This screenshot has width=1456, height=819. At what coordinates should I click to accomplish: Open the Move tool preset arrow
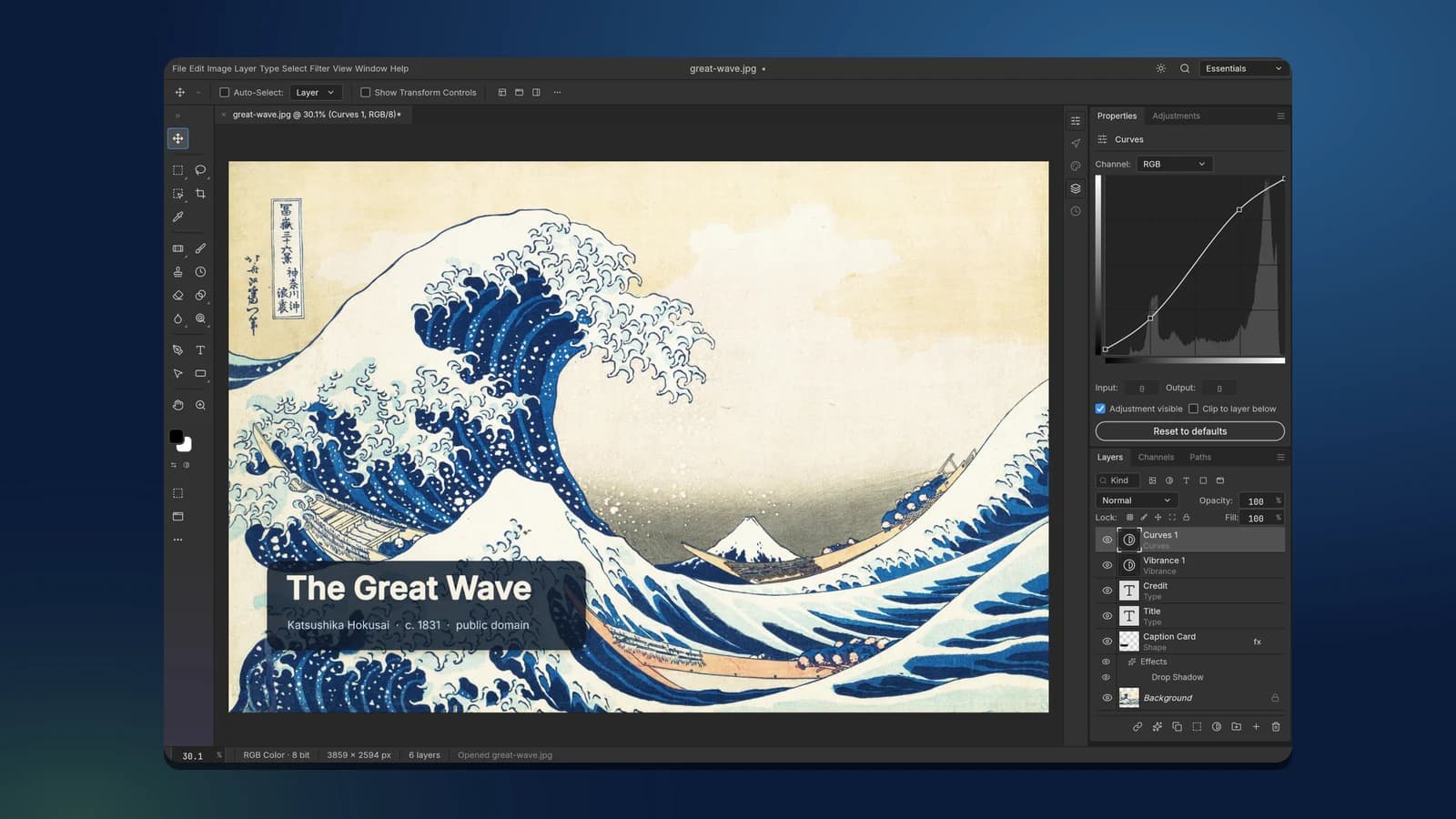[198, 92]
